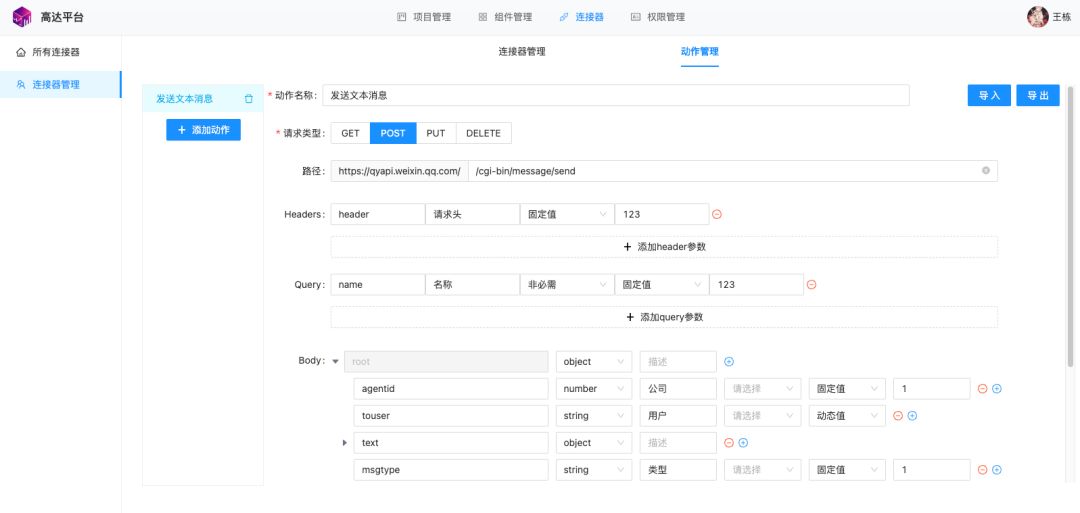1080x513 pixels.
Task: Switch to the 动作管理 tab
Action: [700, 52]
